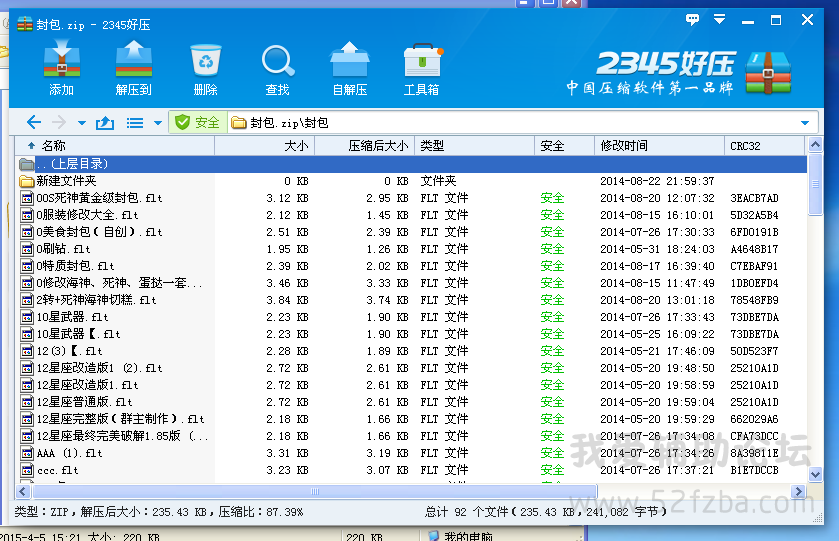Click file icon of 0刷钻.flt
839x541 pixels.
pyautogui.click(x=27, y=249)
